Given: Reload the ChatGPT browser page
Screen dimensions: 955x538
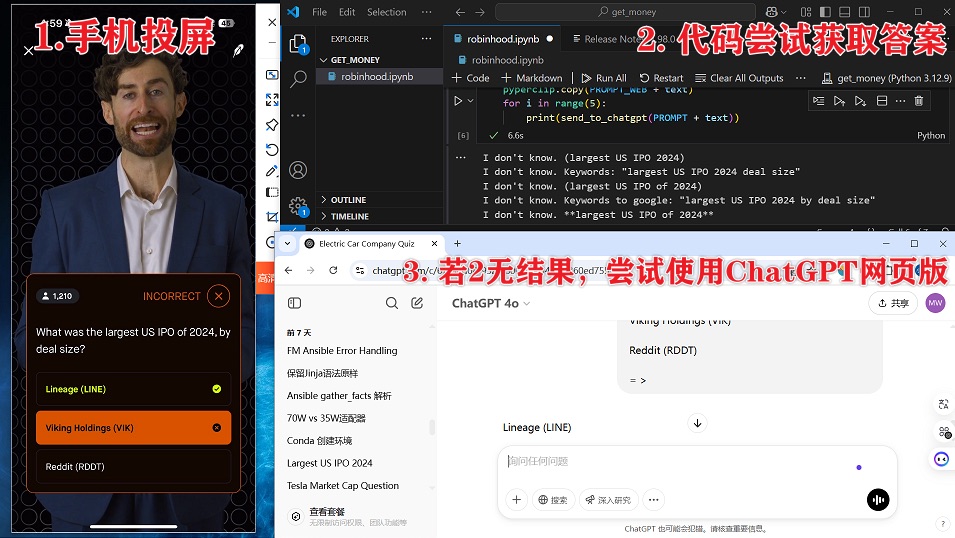Looking at the screenshot, I should click(333, 270).
